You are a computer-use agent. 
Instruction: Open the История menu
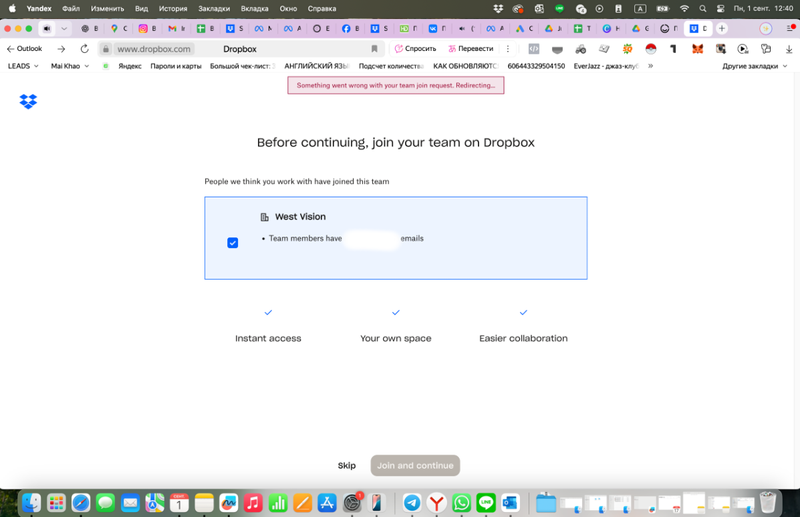pos(172,9)
